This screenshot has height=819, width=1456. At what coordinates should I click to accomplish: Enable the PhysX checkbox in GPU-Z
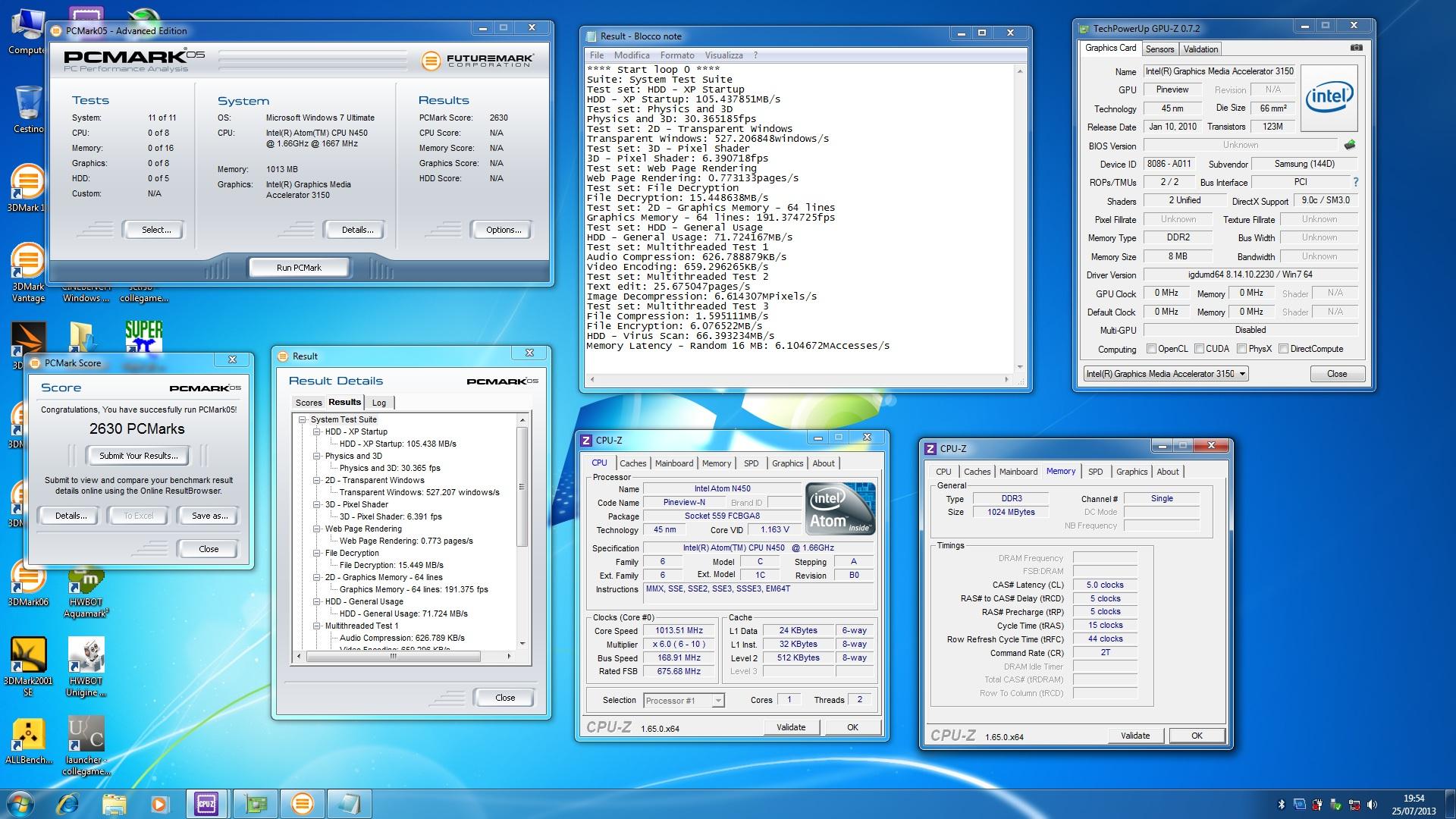click(1241, 349)
